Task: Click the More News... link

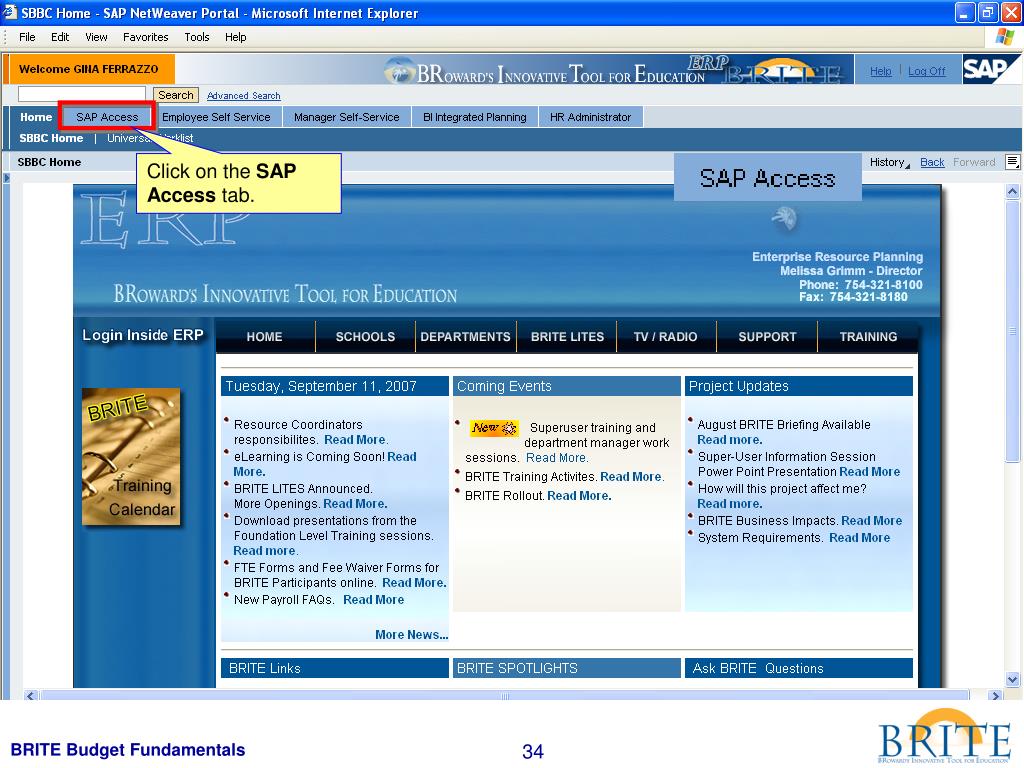Action: pos(411,635)
